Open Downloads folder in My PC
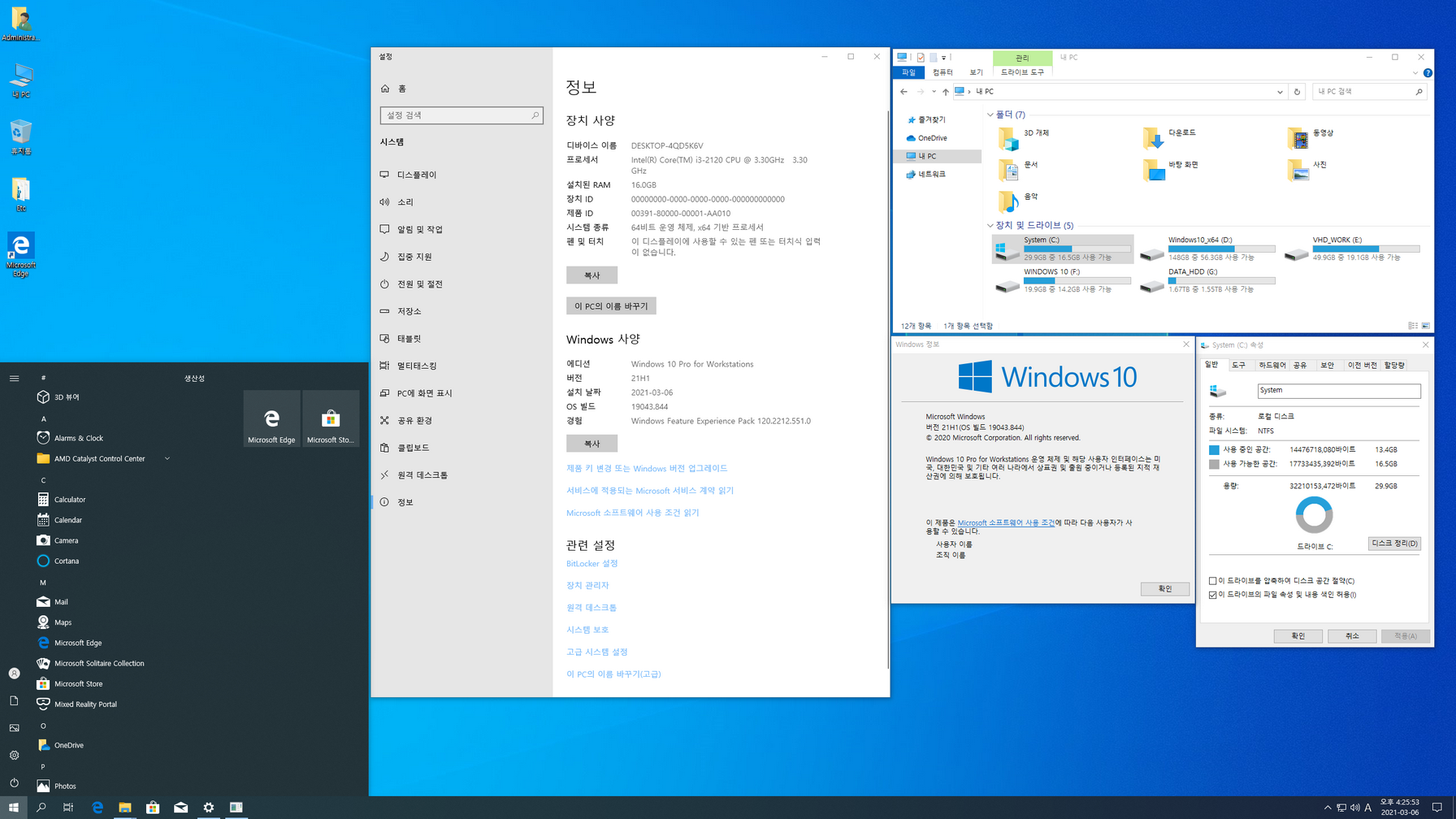 pyautogui.click(x=1170, y=138)
